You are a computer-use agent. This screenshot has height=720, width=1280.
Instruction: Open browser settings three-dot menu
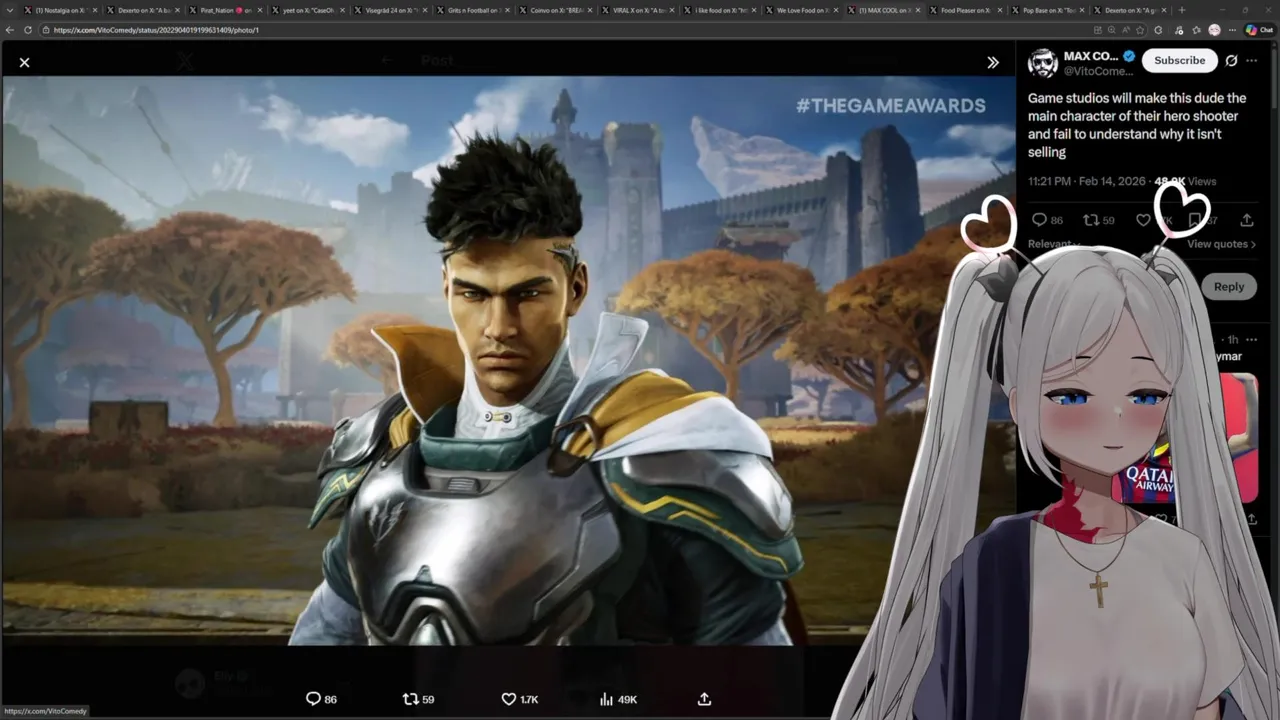[x=1232, y=30]
